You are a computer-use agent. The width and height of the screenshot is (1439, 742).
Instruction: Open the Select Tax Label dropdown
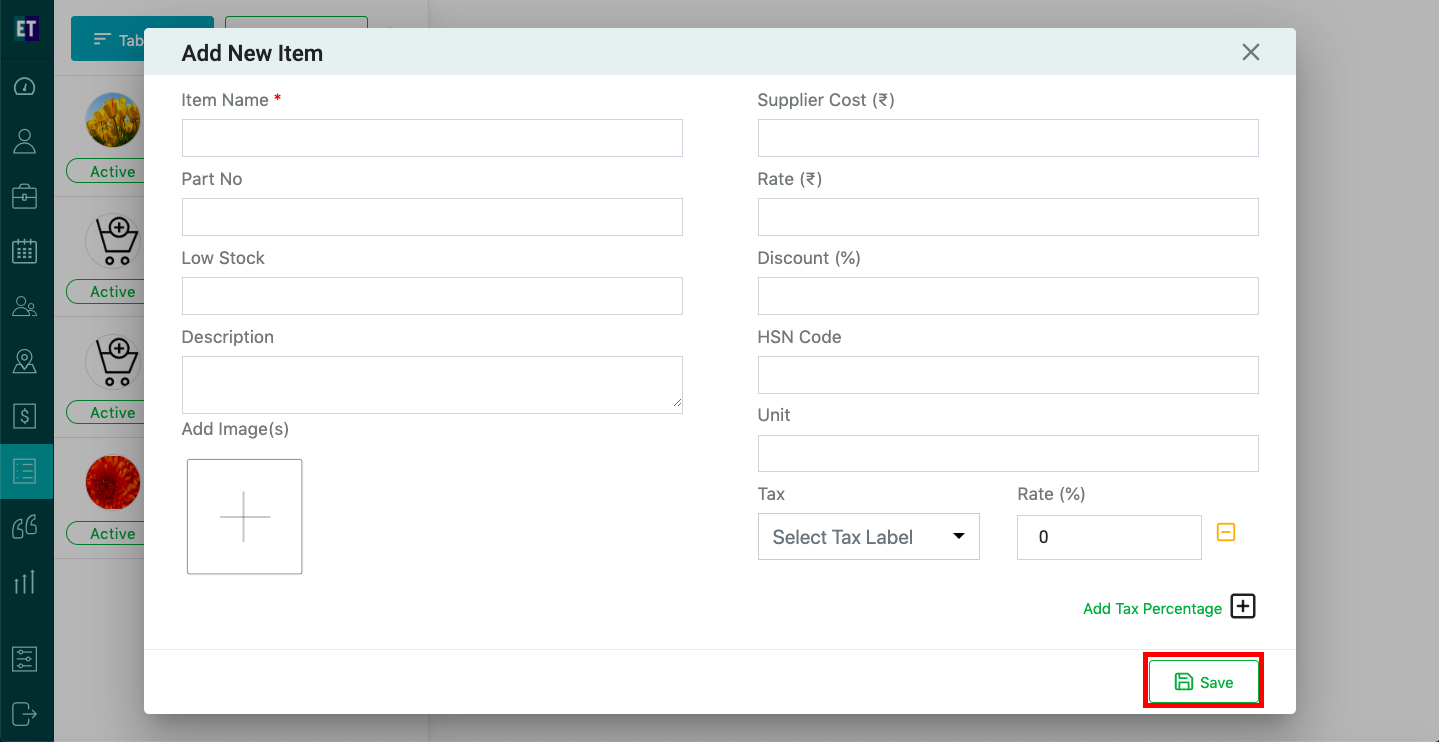pos(869,537)
